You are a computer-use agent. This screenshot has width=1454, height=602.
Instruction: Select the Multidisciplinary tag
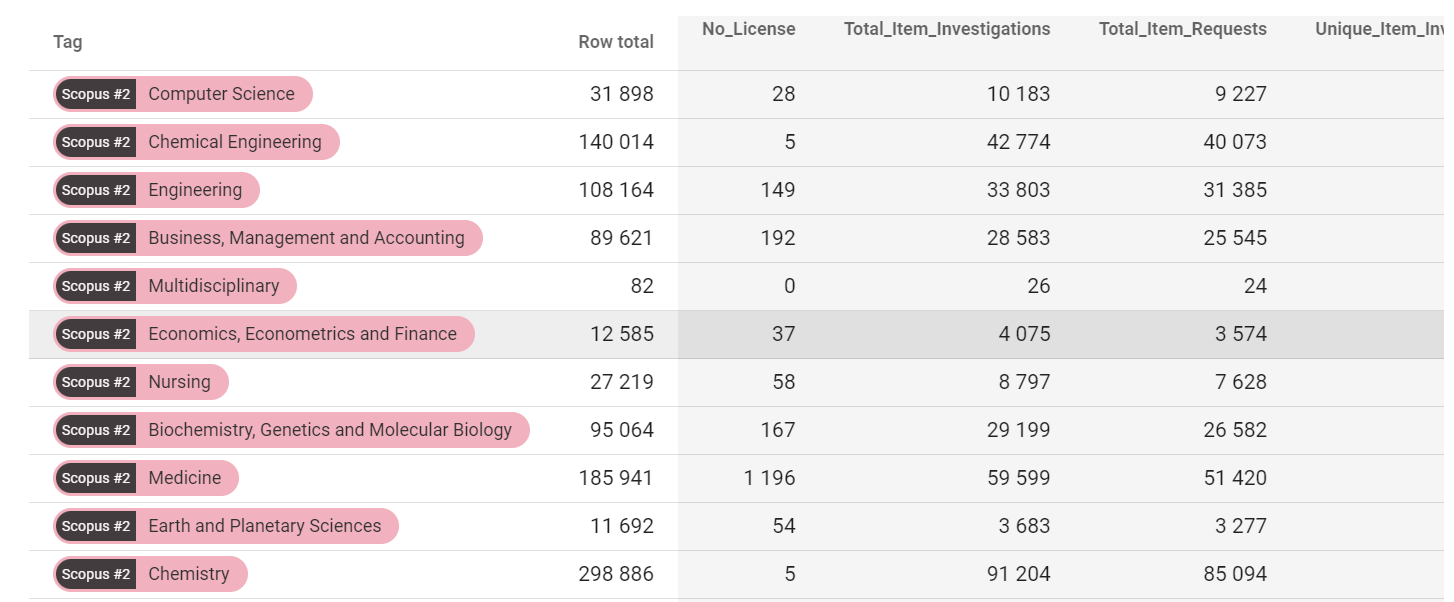[x=175, y=286]
